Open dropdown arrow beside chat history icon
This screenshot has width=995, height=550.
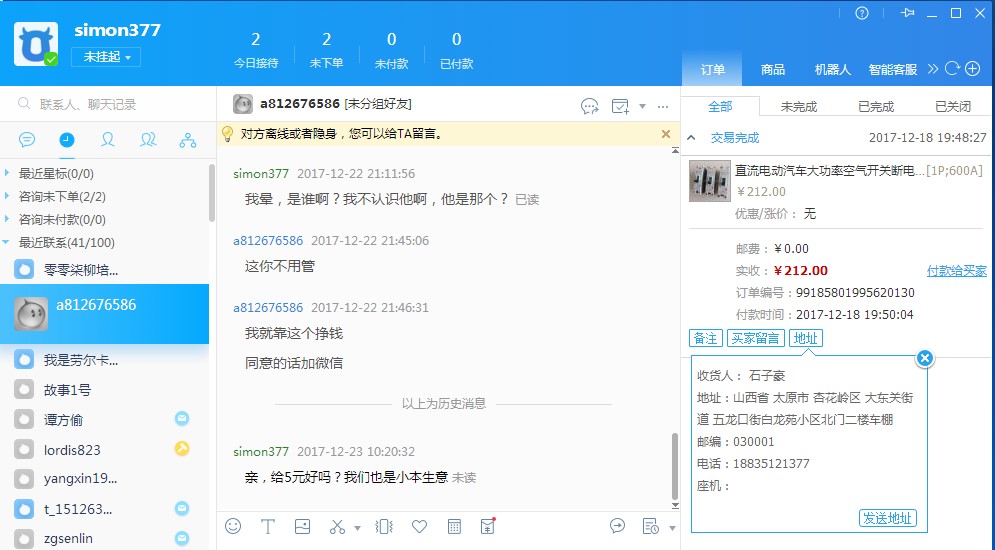[x=672, y=528]
